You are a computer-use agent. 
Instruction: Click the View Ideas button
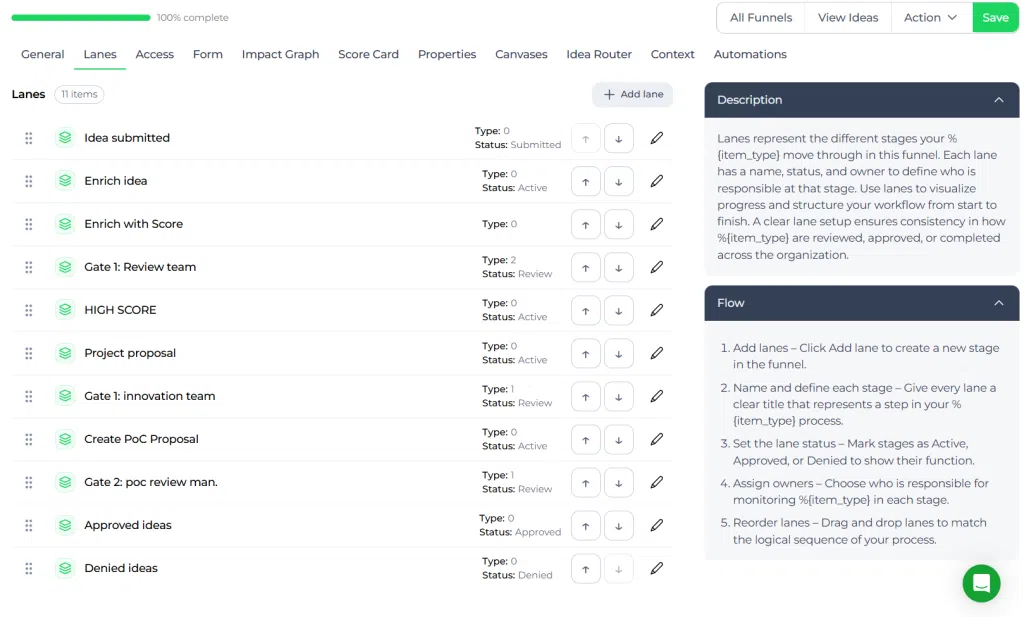pyautogui.click(x=848, y=18)
